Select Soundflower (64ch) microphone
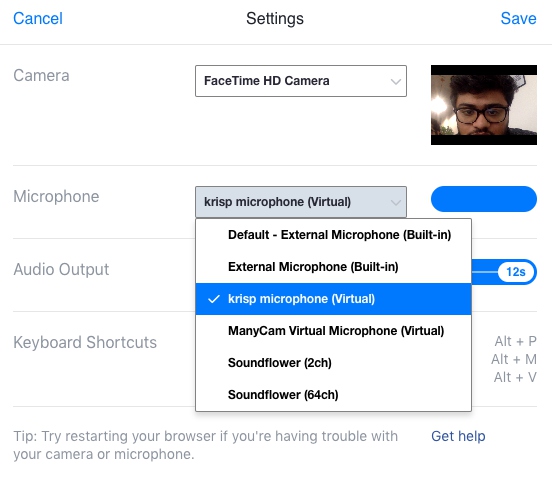Image resolution: width=552 pixels, height=477 pixels. tap(333, 395)
